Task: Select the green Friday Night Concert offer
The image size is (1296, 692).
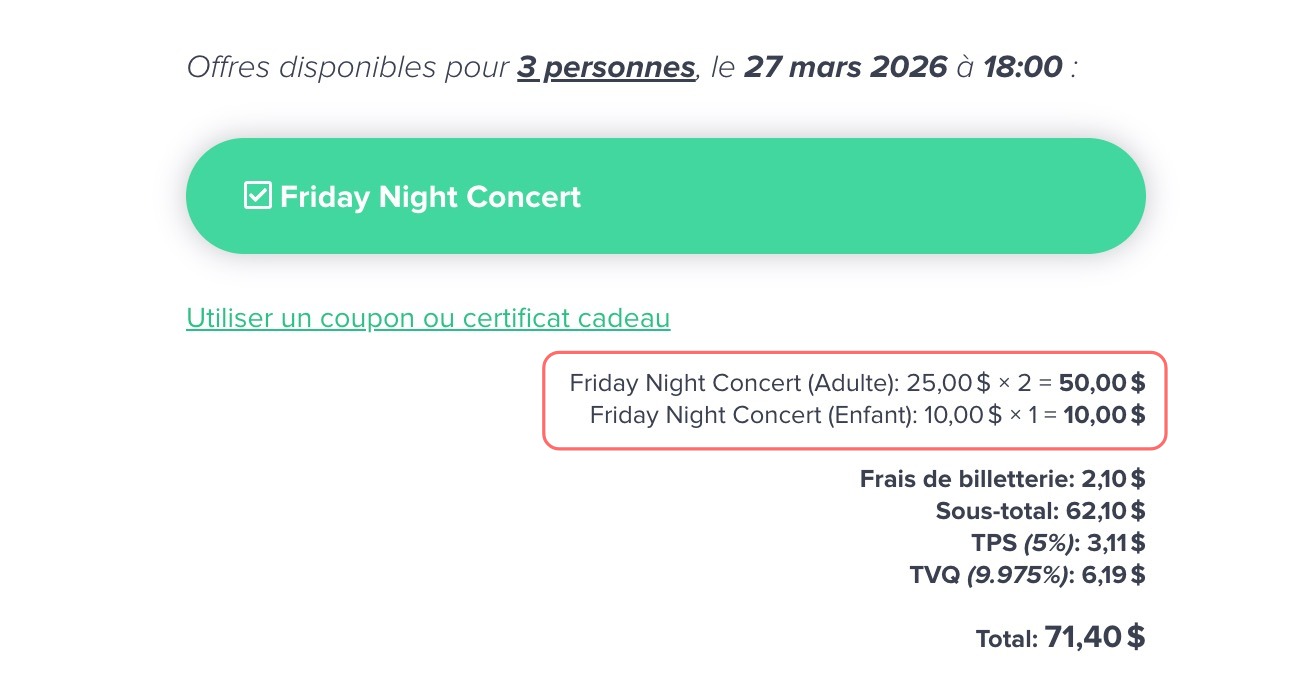Action: (665, 196)
